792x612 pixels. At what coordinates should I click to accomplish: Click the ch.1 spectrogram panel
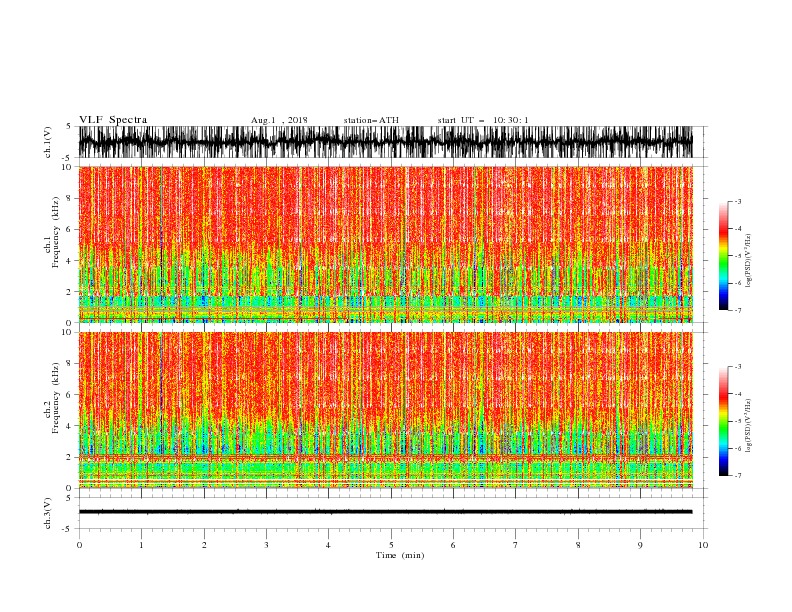click(x=385, y=244)
